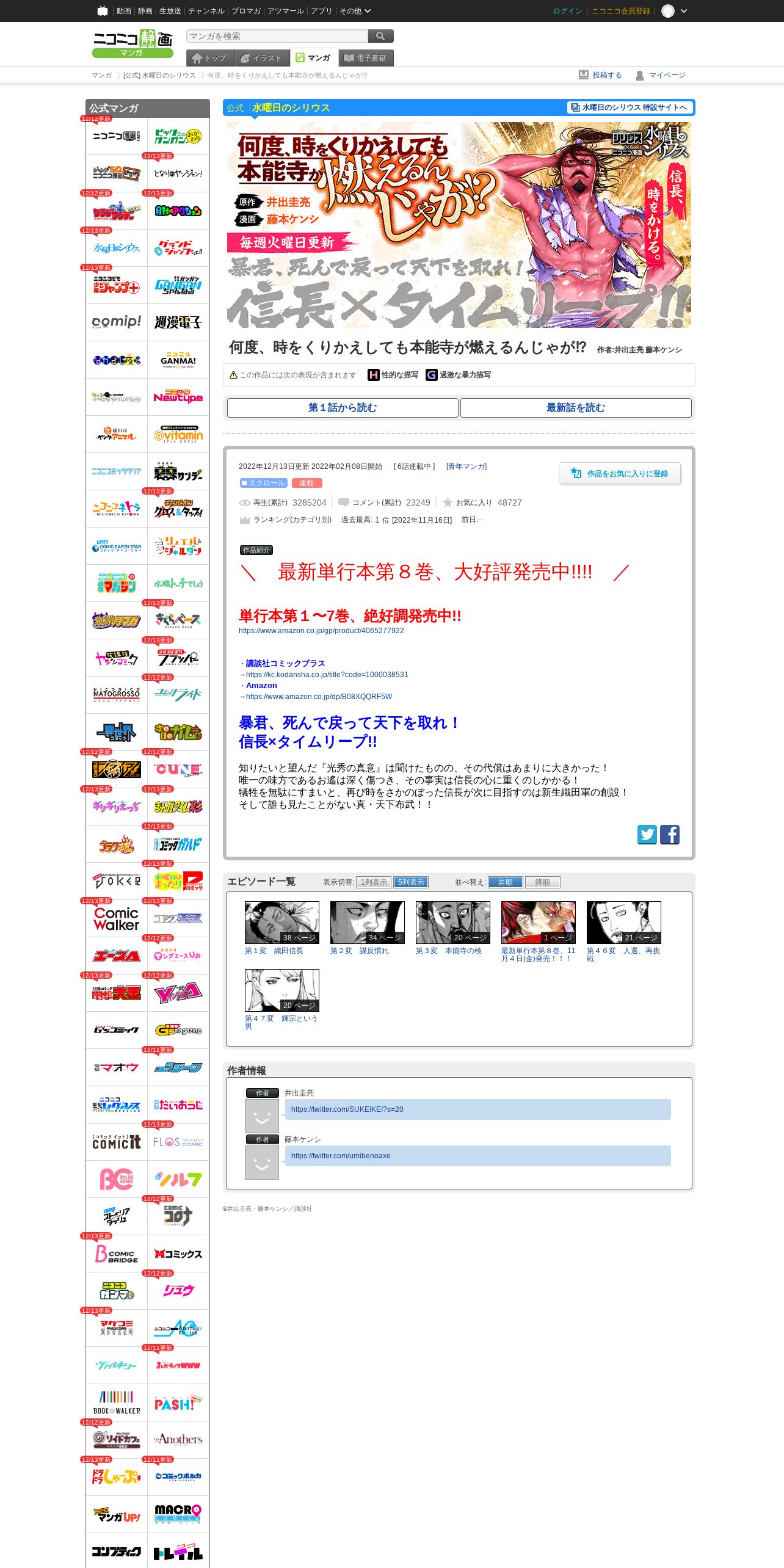Image resolution: width=784 pixels, height=1568 pixels.
Task: Select the 電子書籍 tab
Action: pyautogui.click(x=366, y=58)
